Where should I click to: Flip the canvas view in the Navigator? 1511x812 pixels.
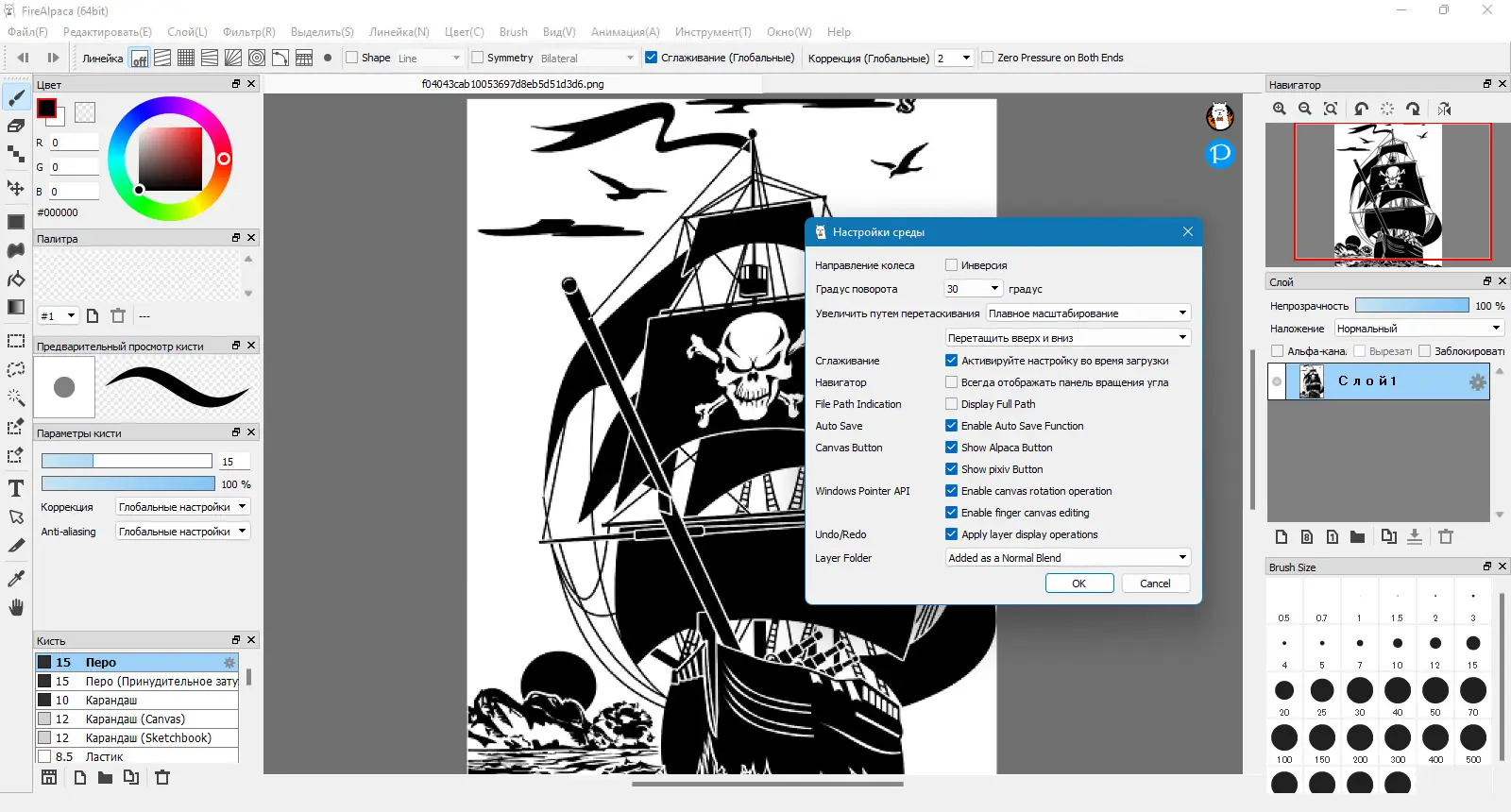click(1445, 109)
